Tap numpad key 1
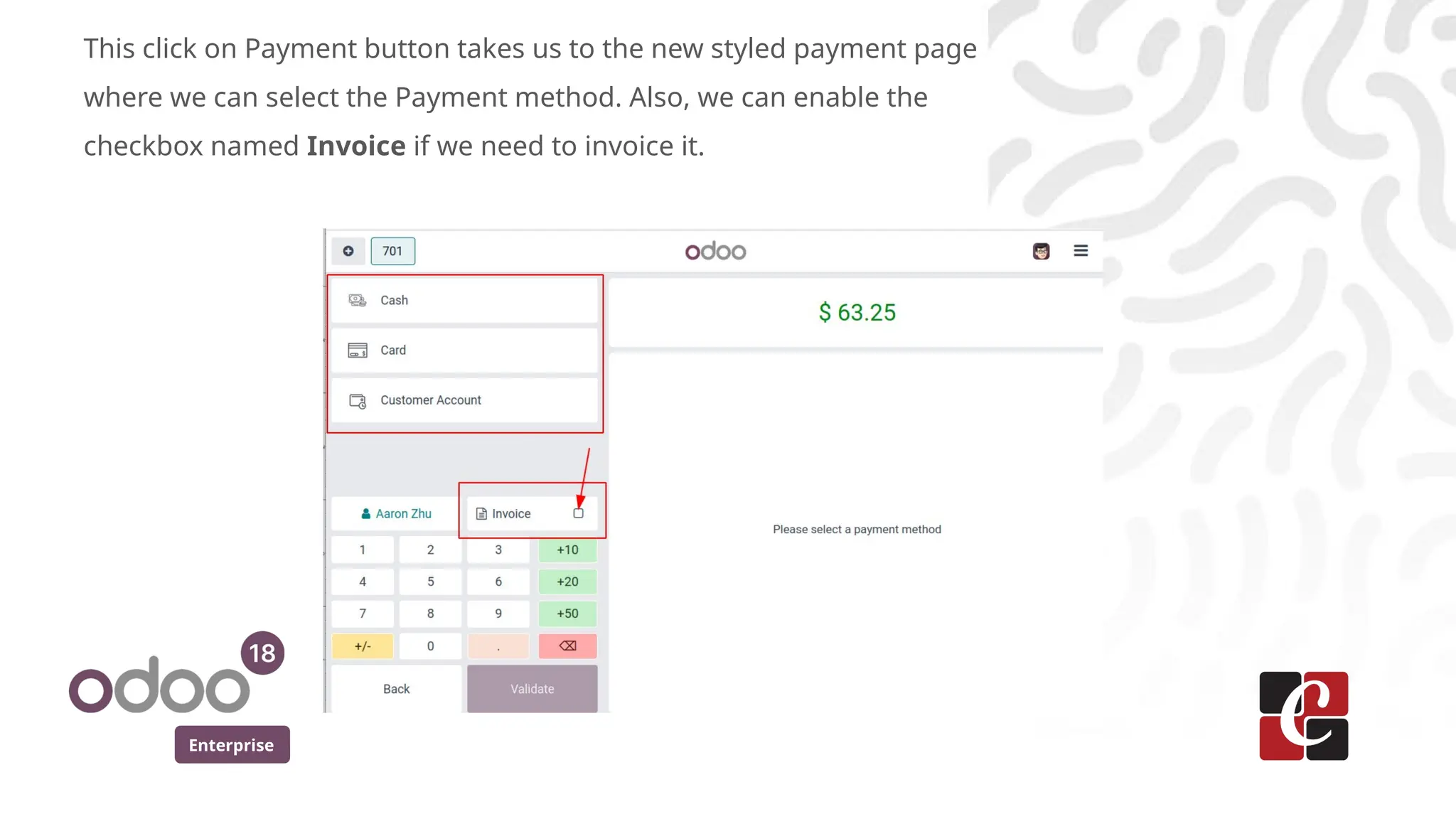The height and width of the screenshot is (819, 1456). (x=363, y=550)
